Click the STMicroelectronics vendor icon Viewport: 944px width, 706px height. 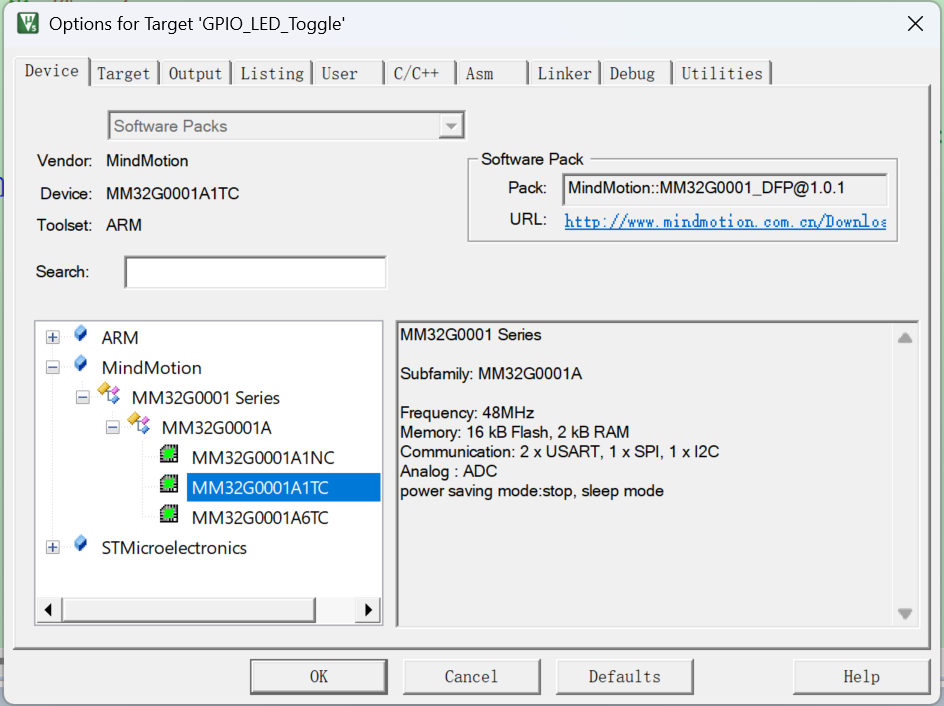[x=81, y=546]
